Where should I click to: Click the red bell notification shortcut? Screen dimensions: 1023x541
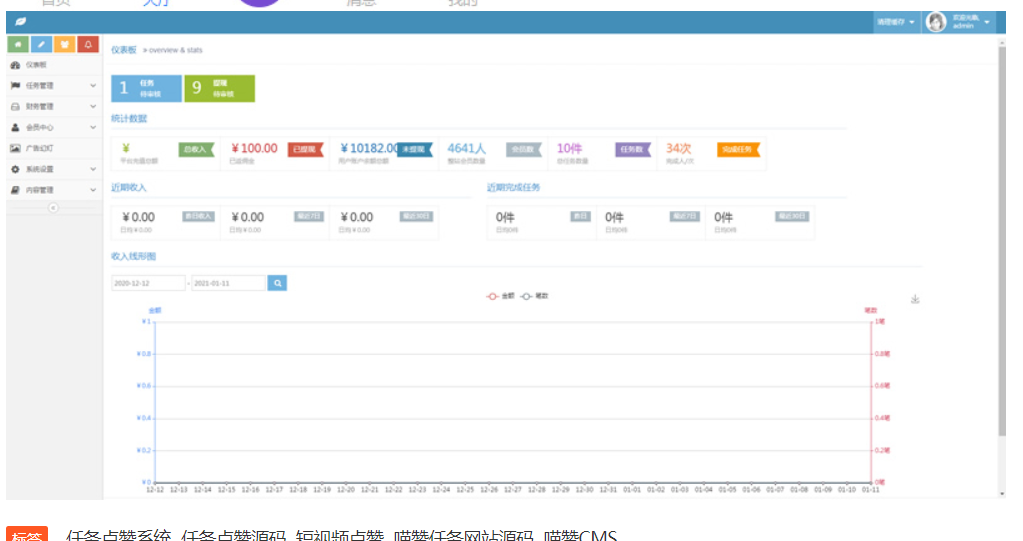point(89,44)
